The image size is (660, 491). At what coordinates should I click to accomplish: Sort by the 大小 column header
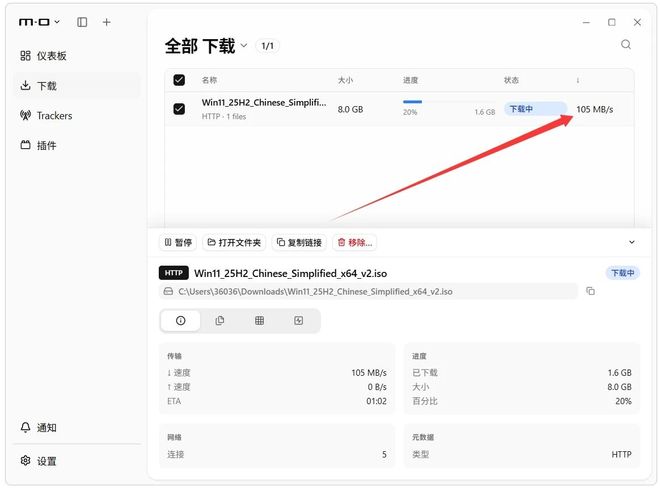[345, 80]
